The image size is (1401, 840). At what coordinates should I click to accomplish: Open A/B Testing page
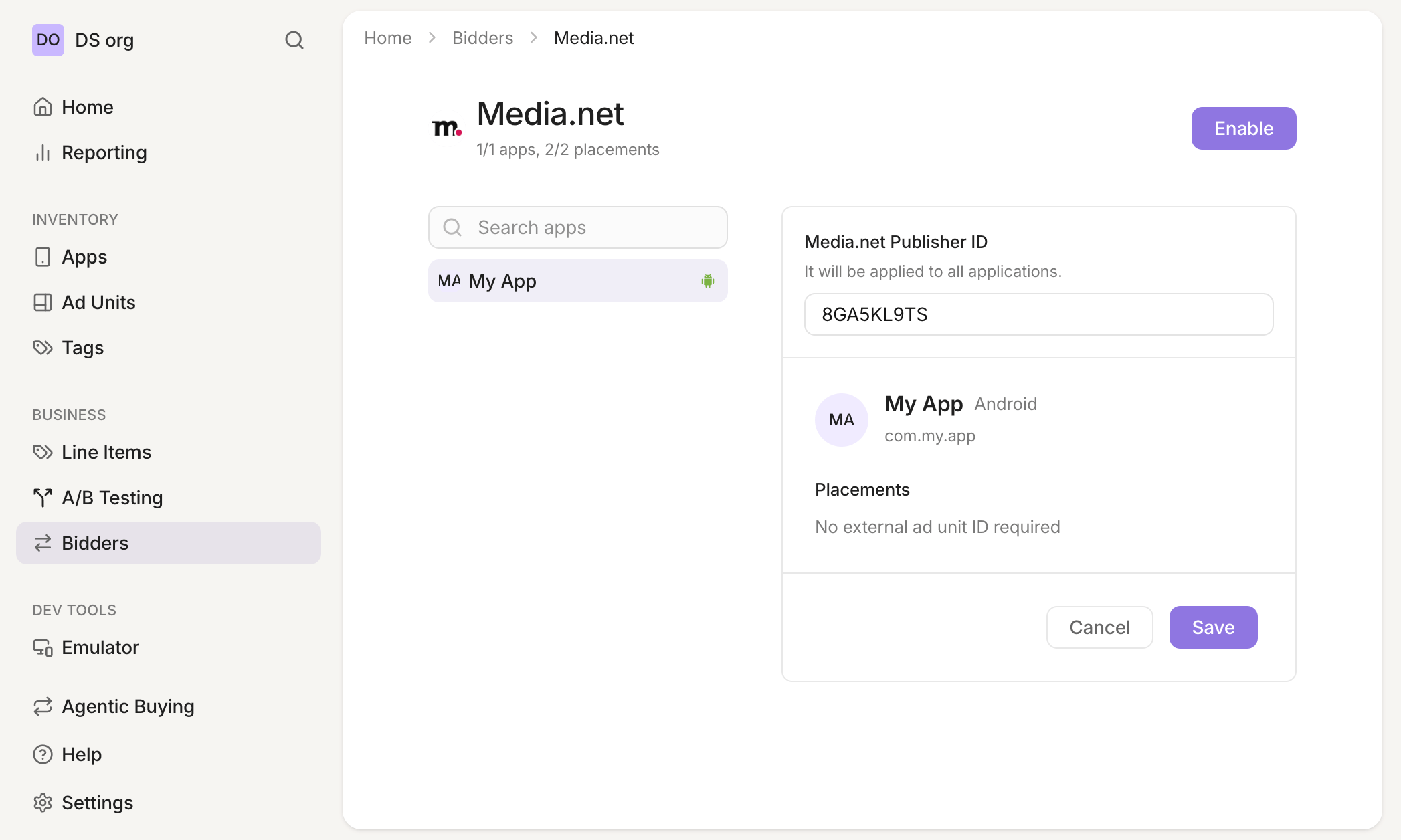point(169,498)
